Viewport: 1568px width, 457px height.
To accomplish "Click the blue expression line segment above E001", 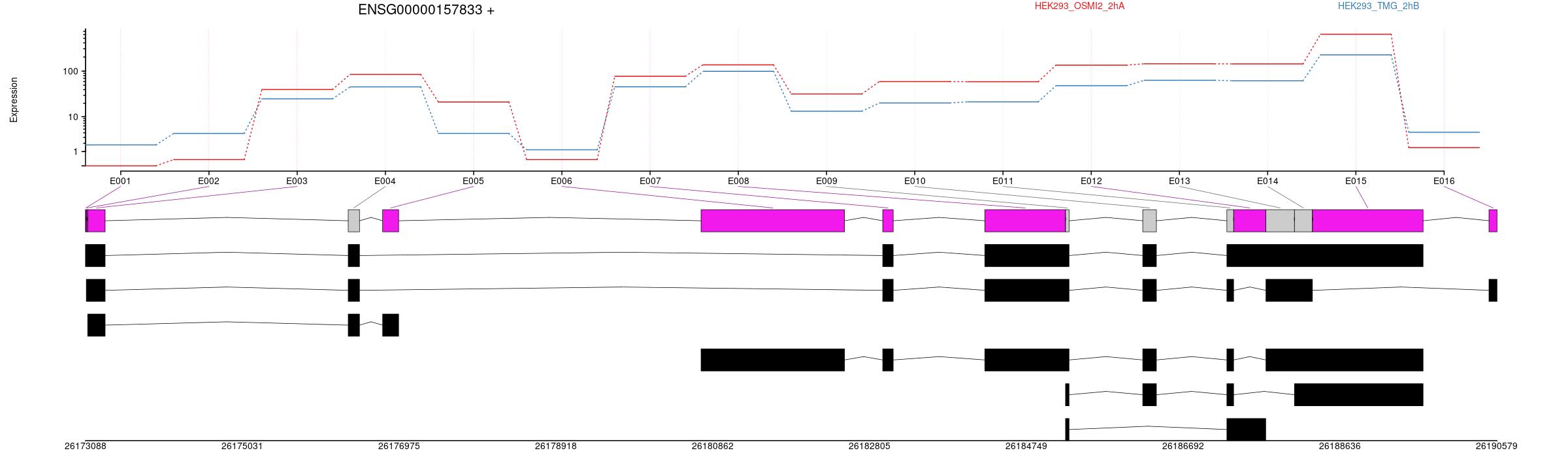I will [120, 145].
